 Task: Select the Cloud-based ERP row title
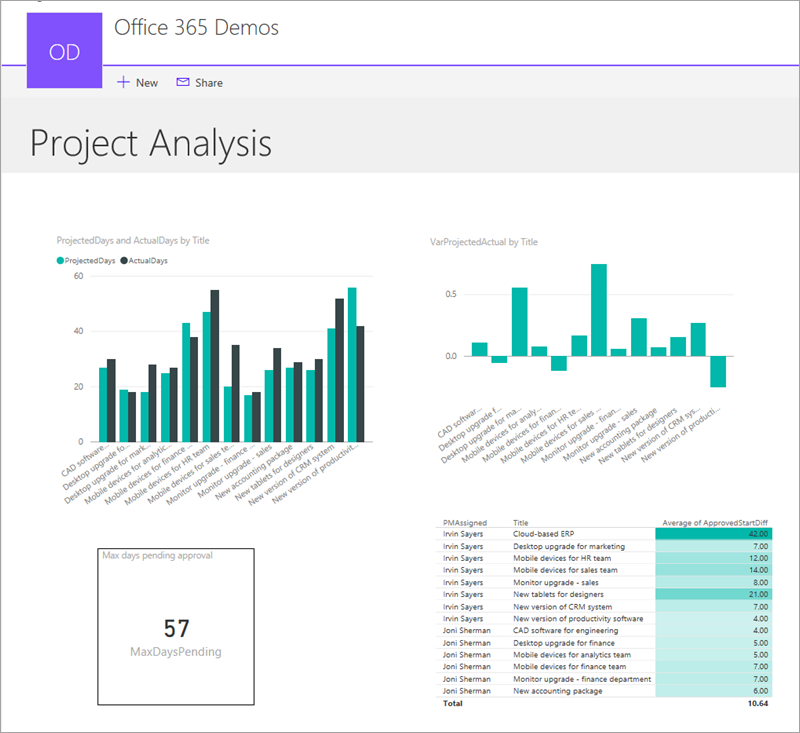(x=543, y=534)
